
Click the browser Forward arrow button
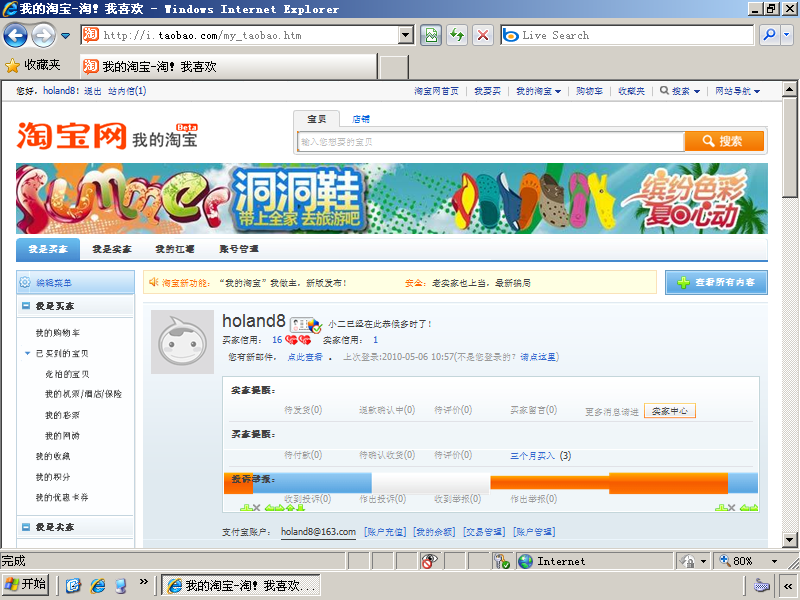(x=43, y=36)
